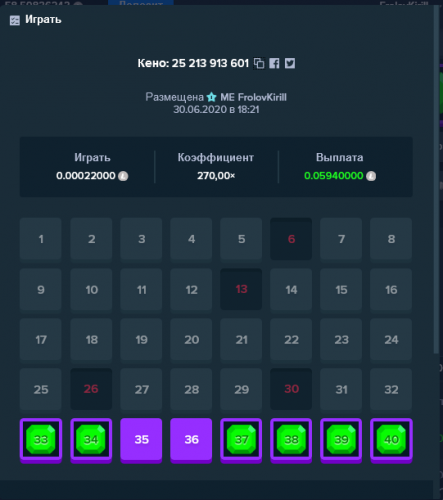Share bet on Facebook

tap(274, 63)
